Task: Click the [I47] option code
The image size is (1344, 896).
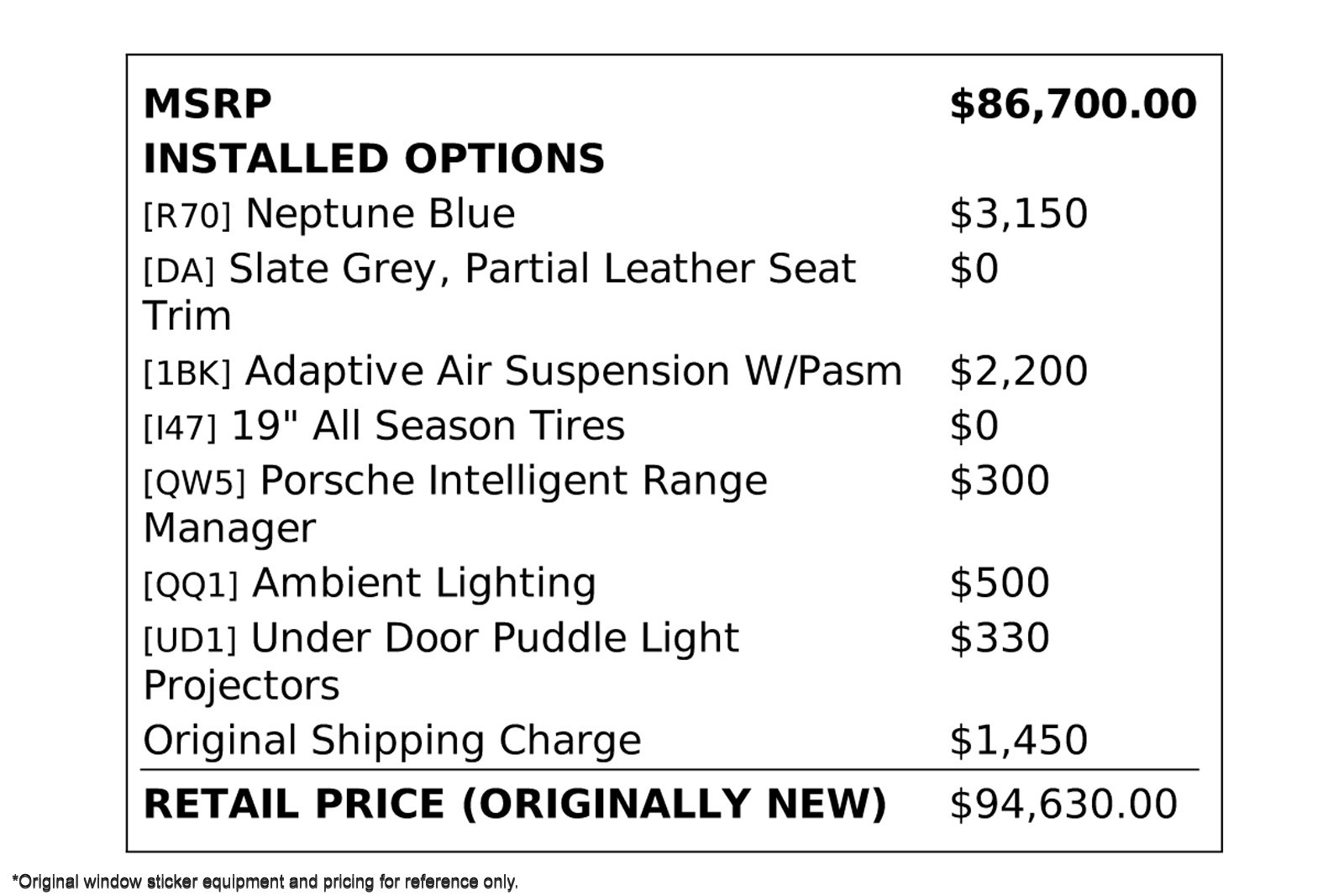Action: coord(180,428)
